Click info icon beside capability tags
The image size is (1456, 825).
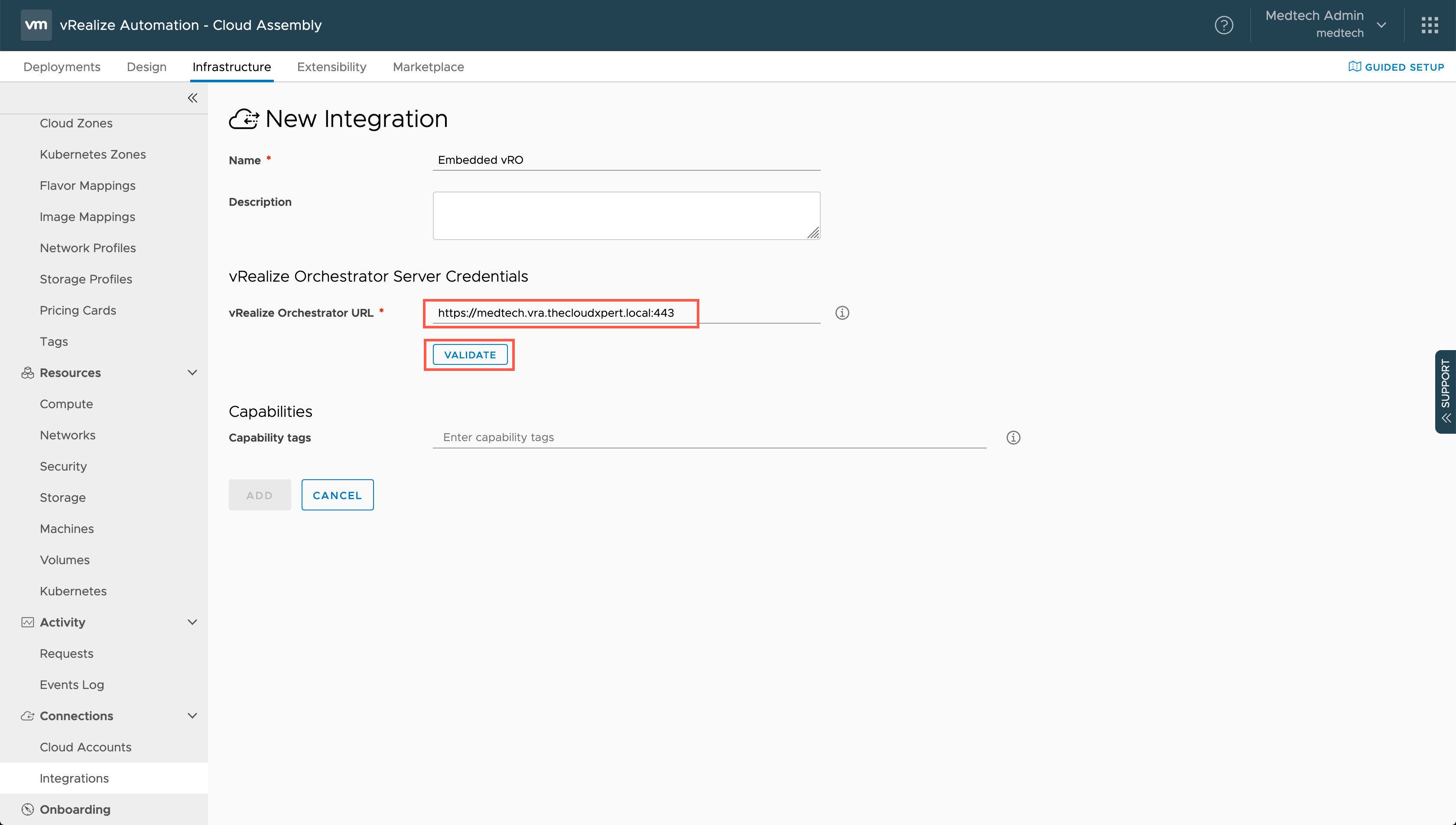point(1013,438)
